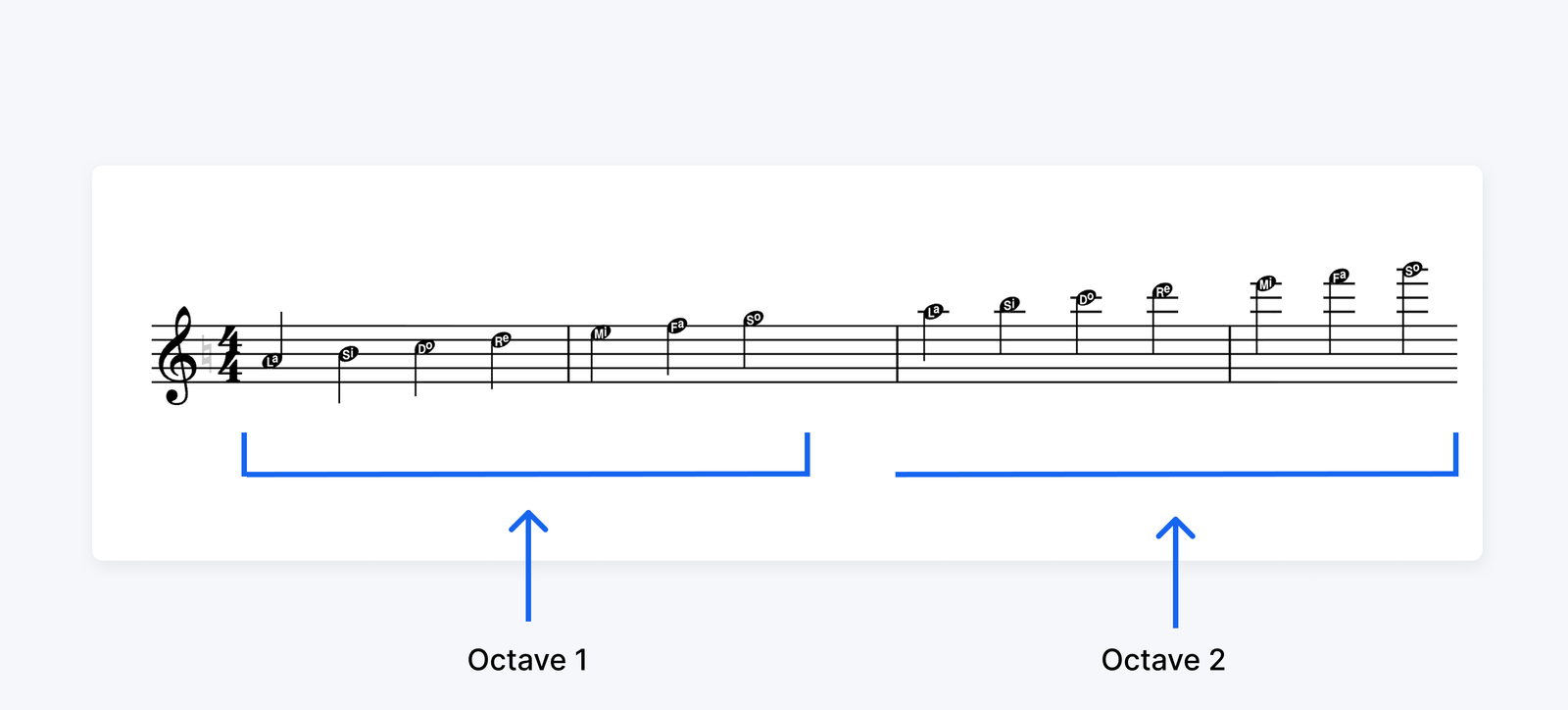Click the gray natural sign beside the clef
Image resolution: width=1568 pixels, height=710 pixels.
206,354
